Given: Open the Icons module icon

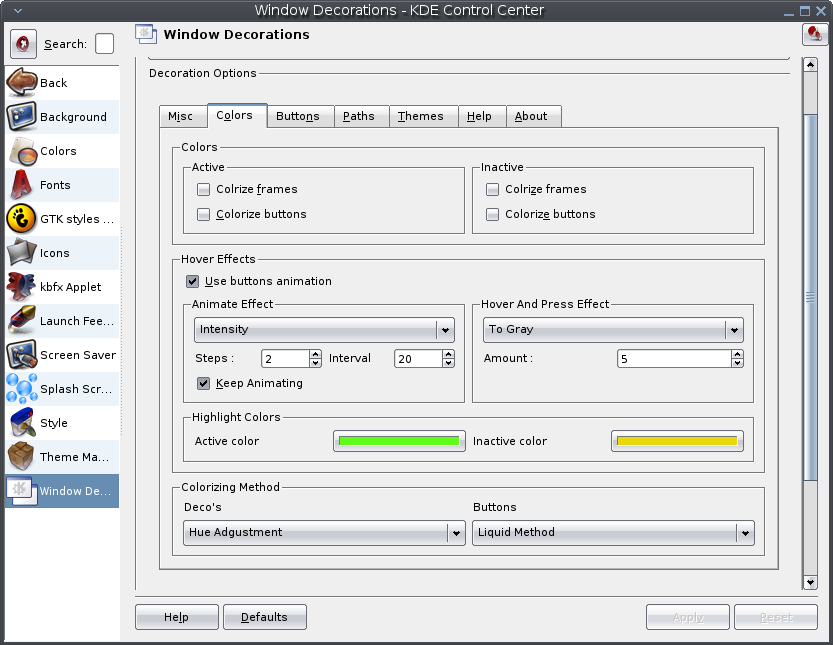Looking at the screenshot, I should (21, 253).
